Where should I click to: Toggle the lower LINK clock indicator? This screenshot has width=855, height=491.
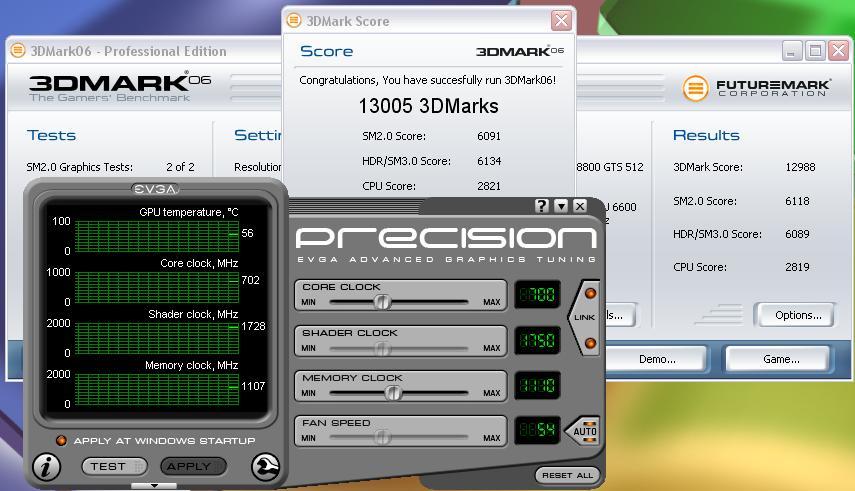click(x=590, y=343)
